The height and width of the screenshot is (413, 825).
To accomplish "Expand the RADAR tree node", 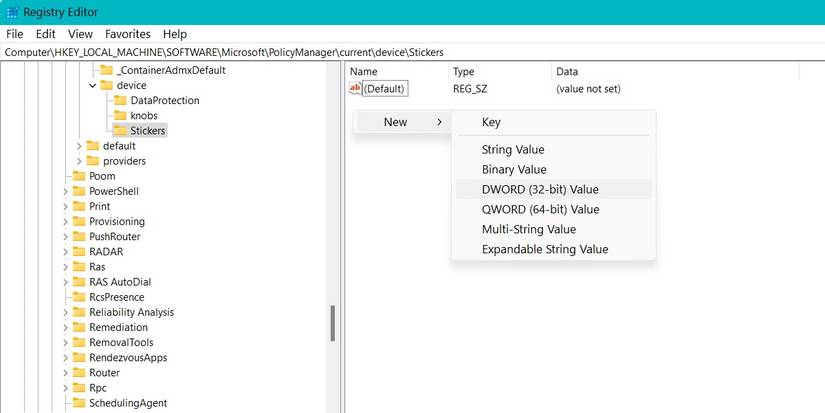I will pos(65,252).
